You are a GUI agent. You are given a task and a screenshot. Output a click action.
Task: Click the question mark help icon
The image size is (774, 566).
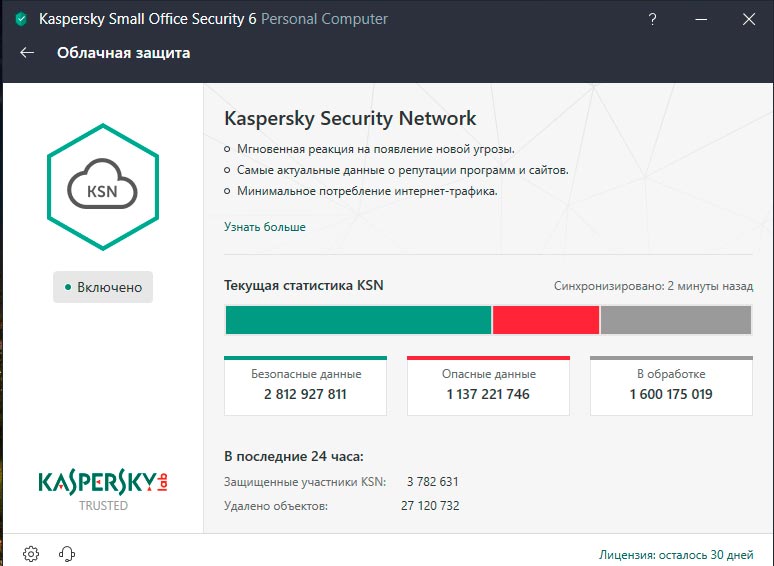coord(653,19)
